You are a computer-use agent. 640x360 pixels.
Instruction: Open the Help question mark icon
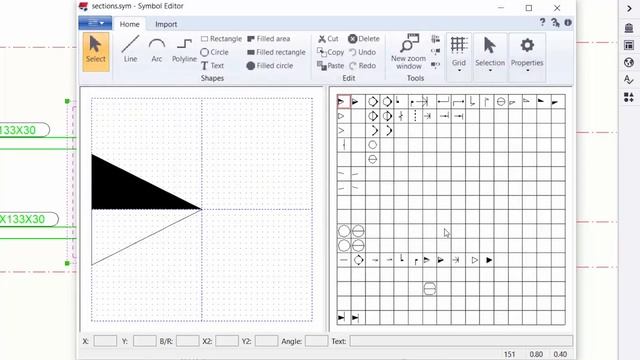pos(542,22)
